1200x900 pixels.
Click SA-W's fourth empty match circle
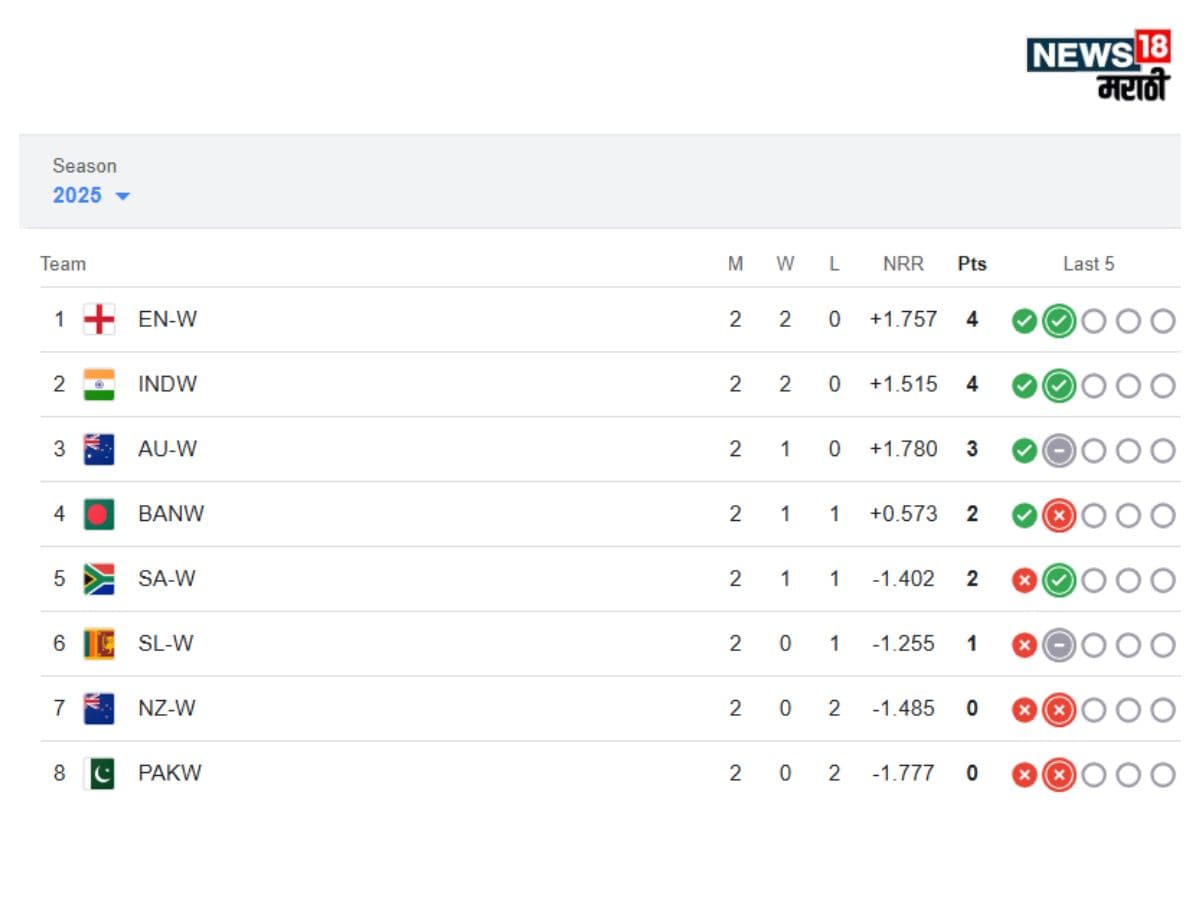(x=1128, y=581)
